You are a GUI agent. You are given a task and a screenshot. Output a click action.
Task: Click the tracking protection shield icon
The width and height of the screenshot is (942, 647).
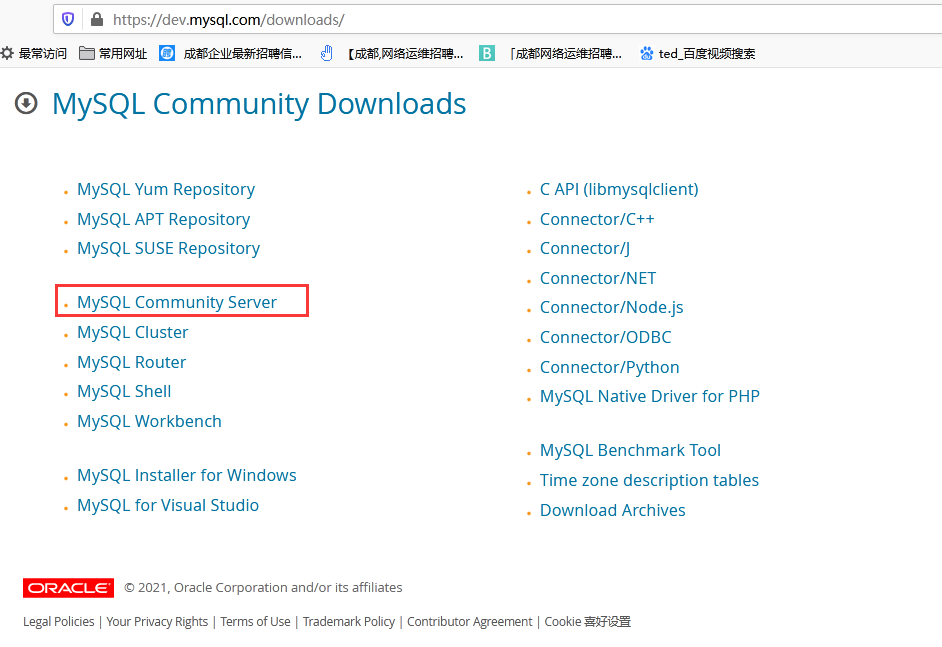(x=68, y=19)
